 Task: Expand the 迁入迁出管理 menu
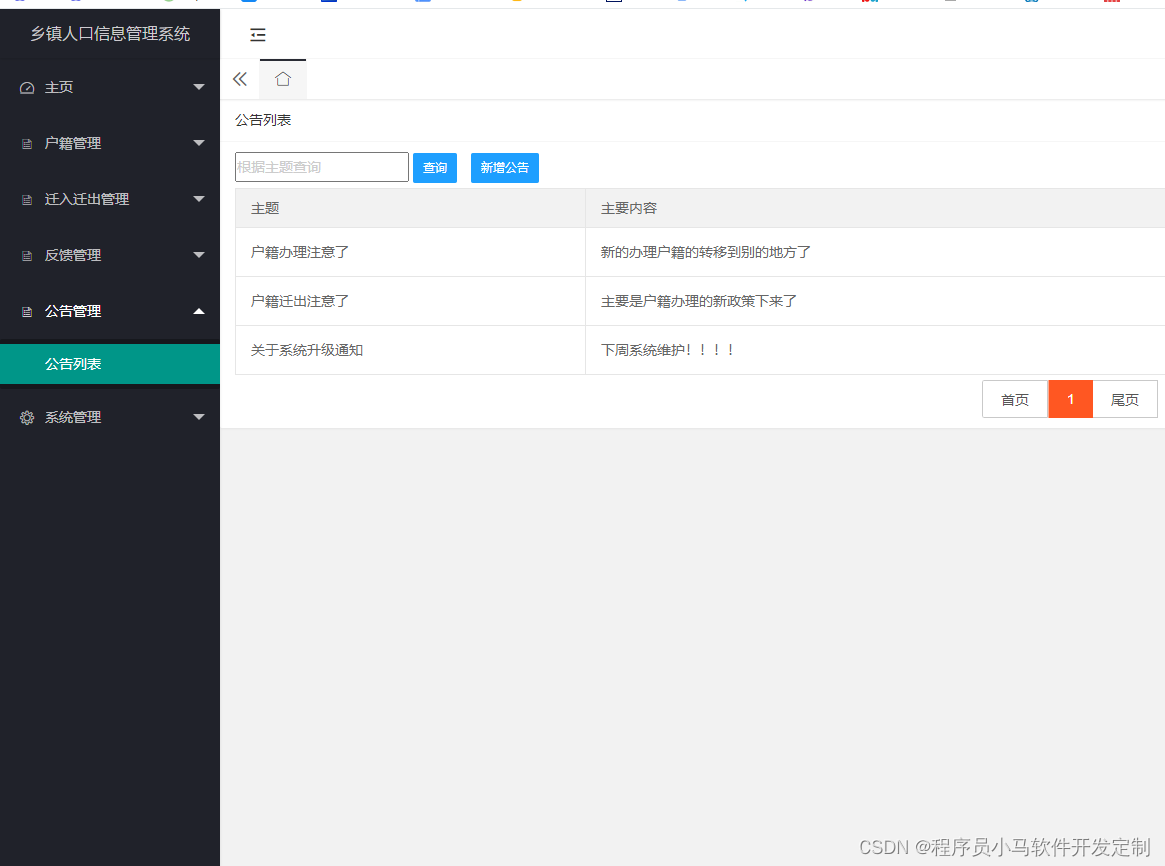[199, 199]
